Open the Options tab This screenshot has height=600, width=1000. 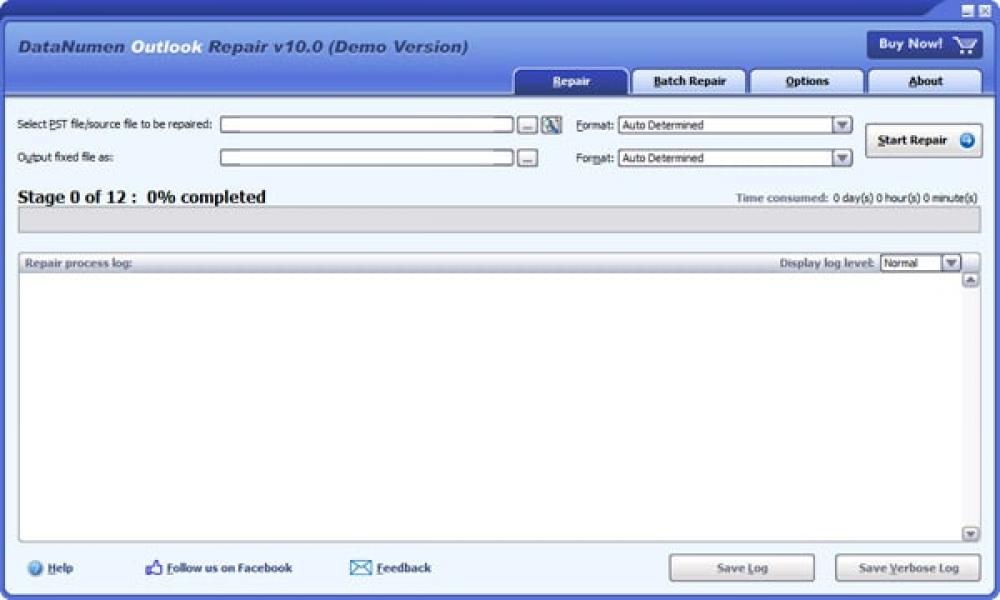[x=806, y=81]
